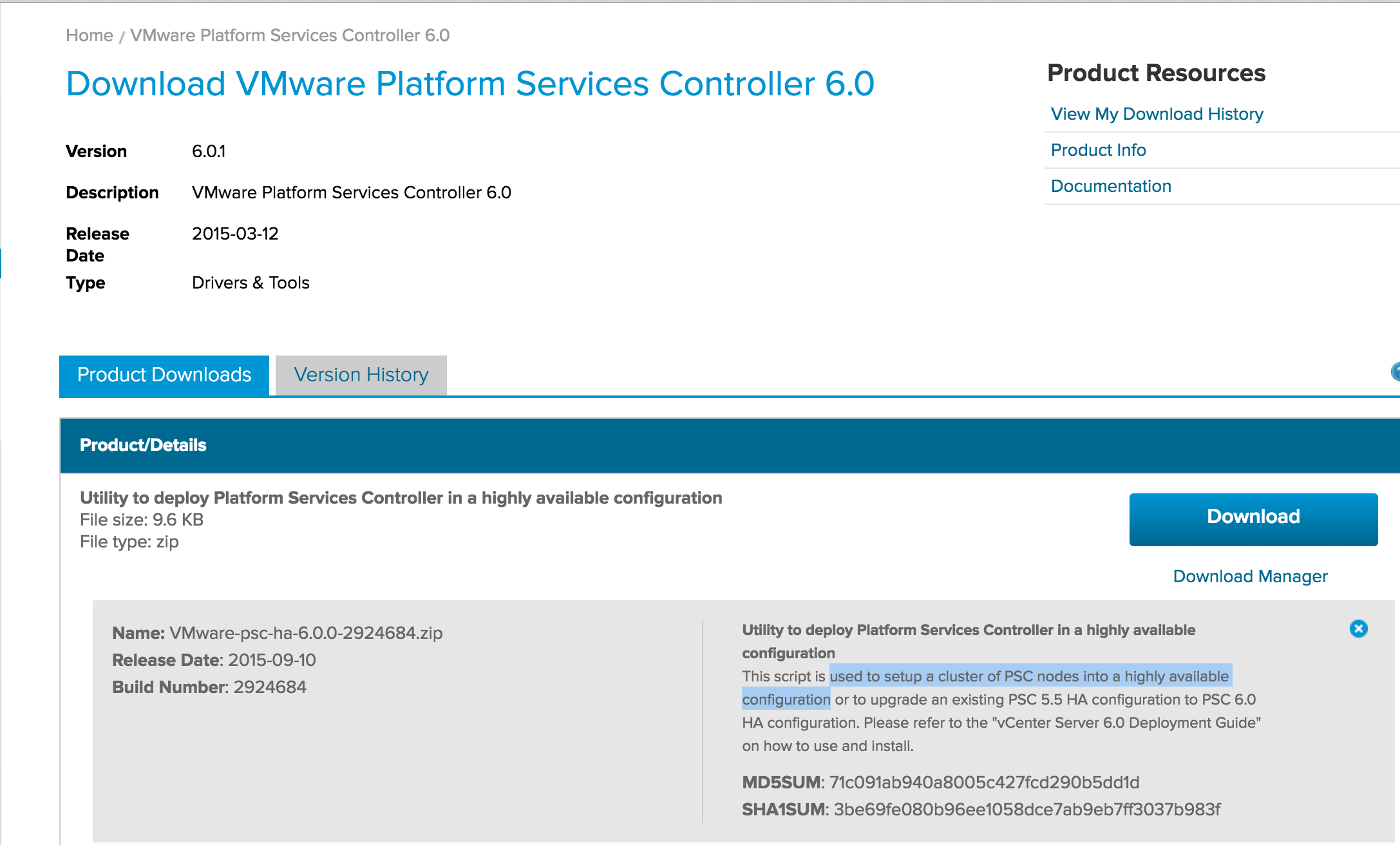
Task: Click the Release Date: 2015-09-10 entry
Action: pyautogui.click(x=214, y=660)
